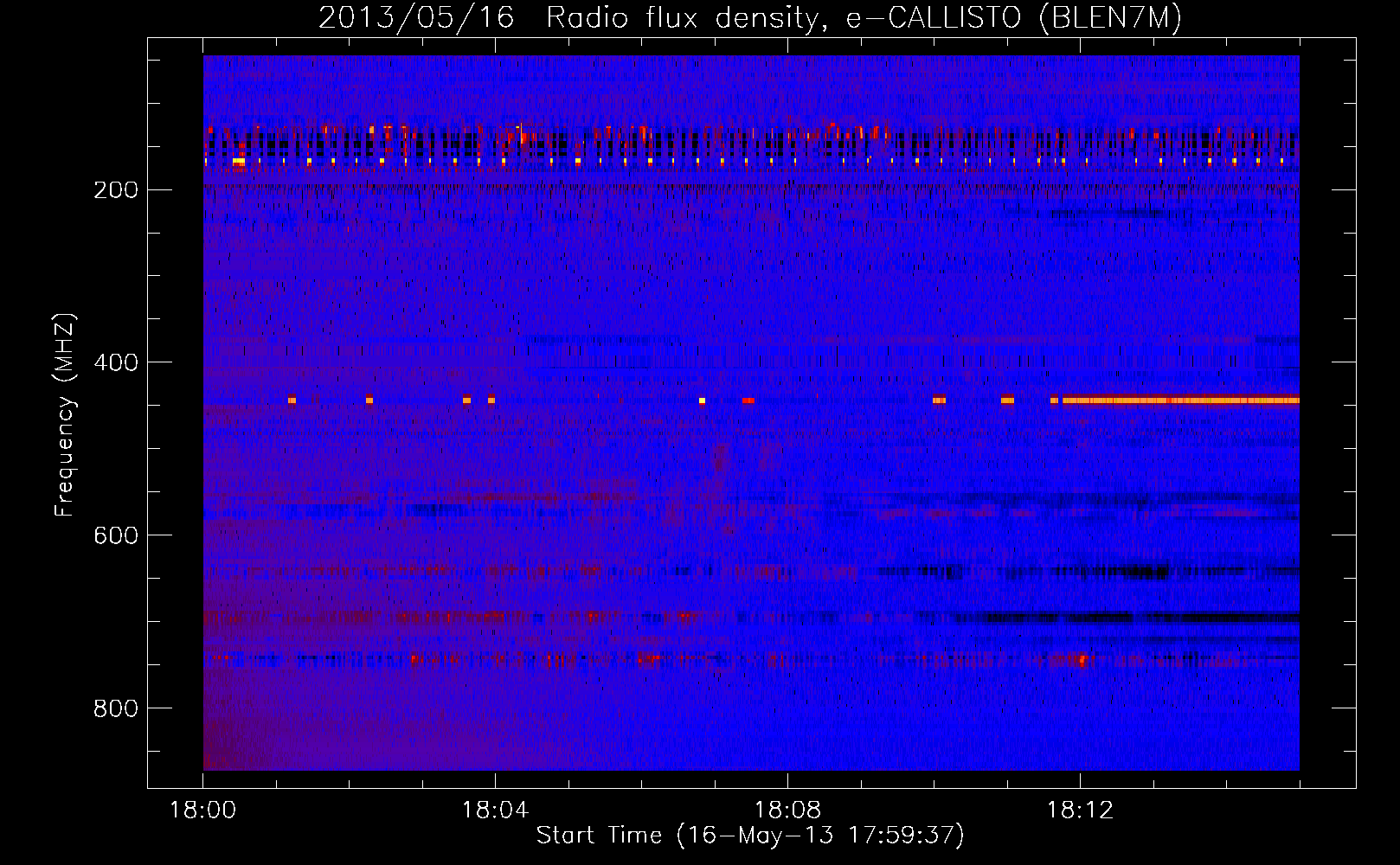Click the '18:08' time tick label

pyautogui.click(x=787, y=811)
